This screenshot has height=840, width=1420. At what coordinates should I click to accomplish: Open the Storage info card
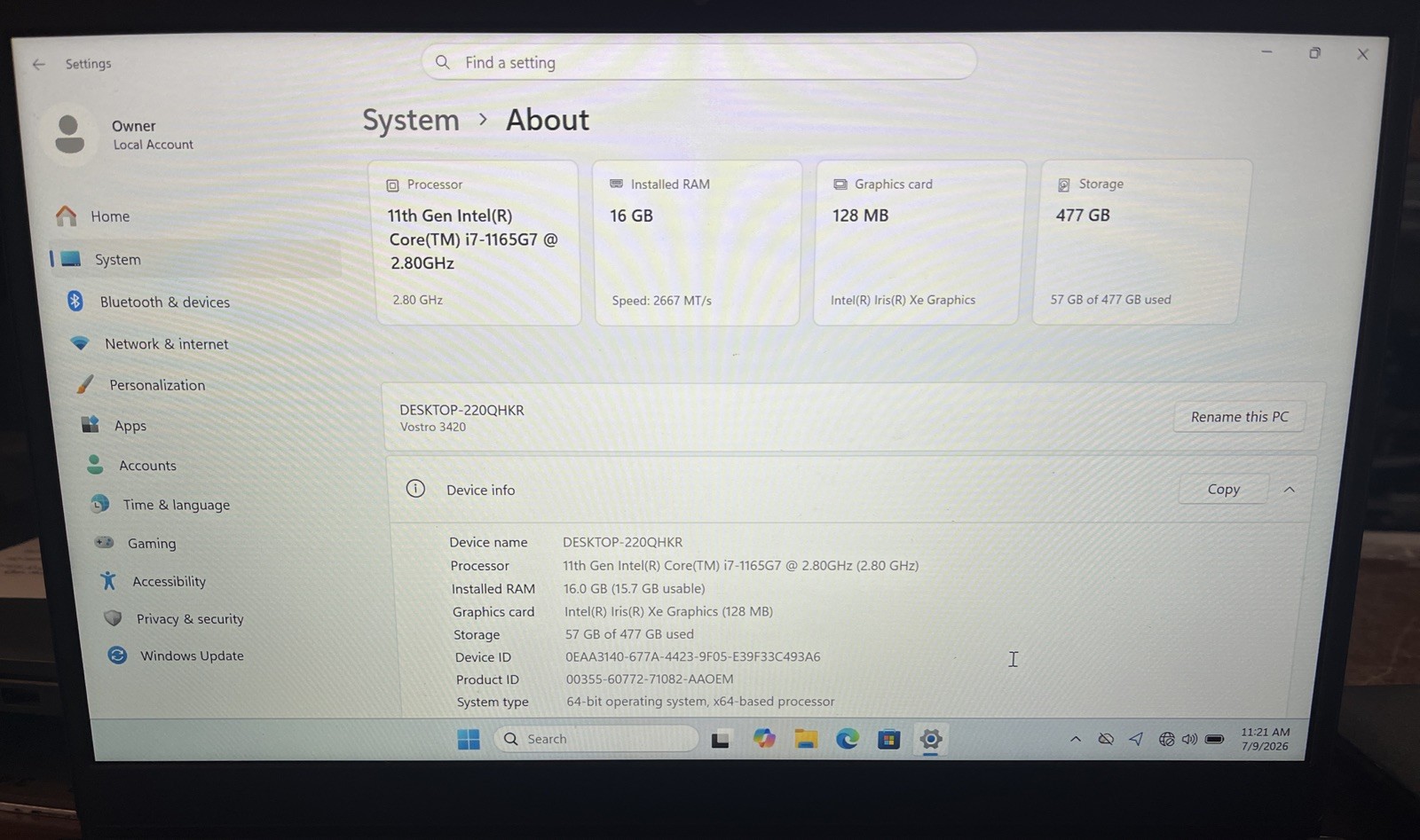[1142, 242]
